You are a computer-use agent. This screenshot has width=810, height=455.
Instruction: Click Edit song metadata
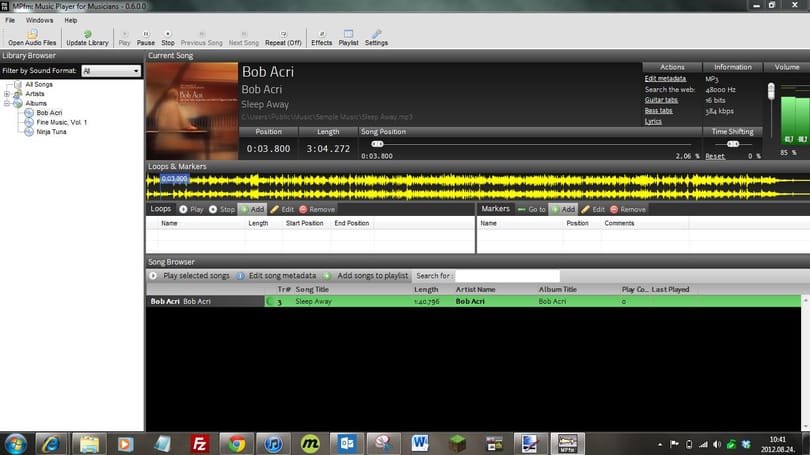pos(276,276)
